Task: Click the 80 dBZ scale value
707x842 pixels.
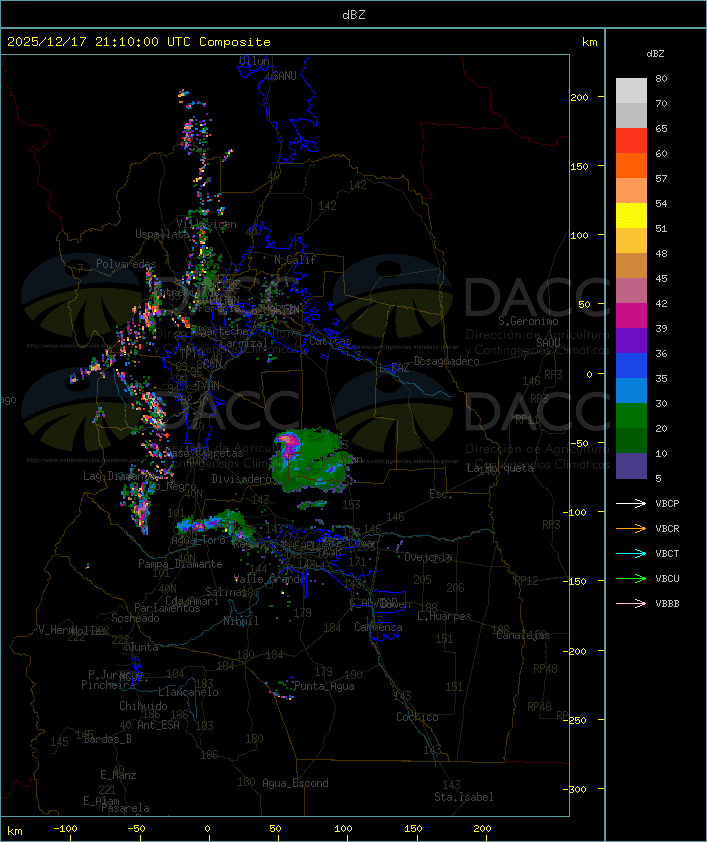Action: [x=661, y=78]
